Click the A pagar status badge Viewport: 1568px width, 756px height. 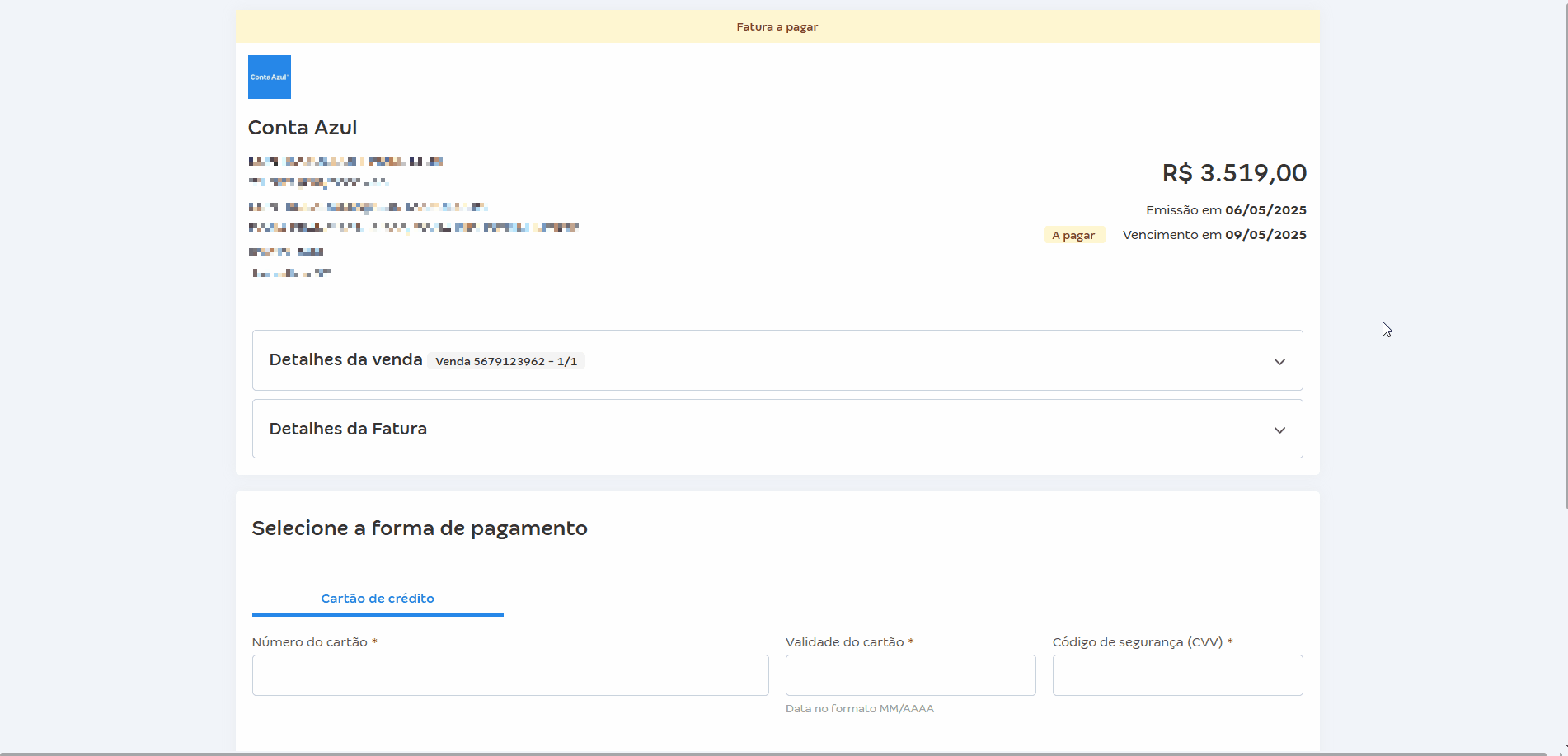tap(1073, 234)
